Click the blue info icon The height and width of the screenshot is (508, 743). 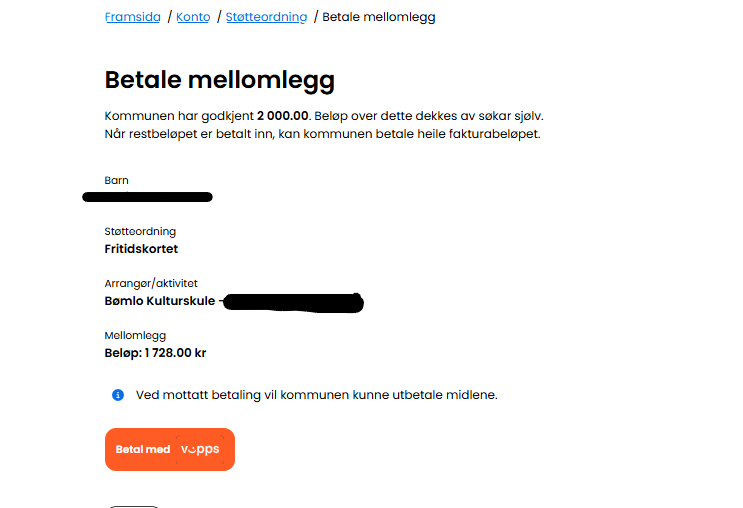pyautogui.click(x=117, y=395)
